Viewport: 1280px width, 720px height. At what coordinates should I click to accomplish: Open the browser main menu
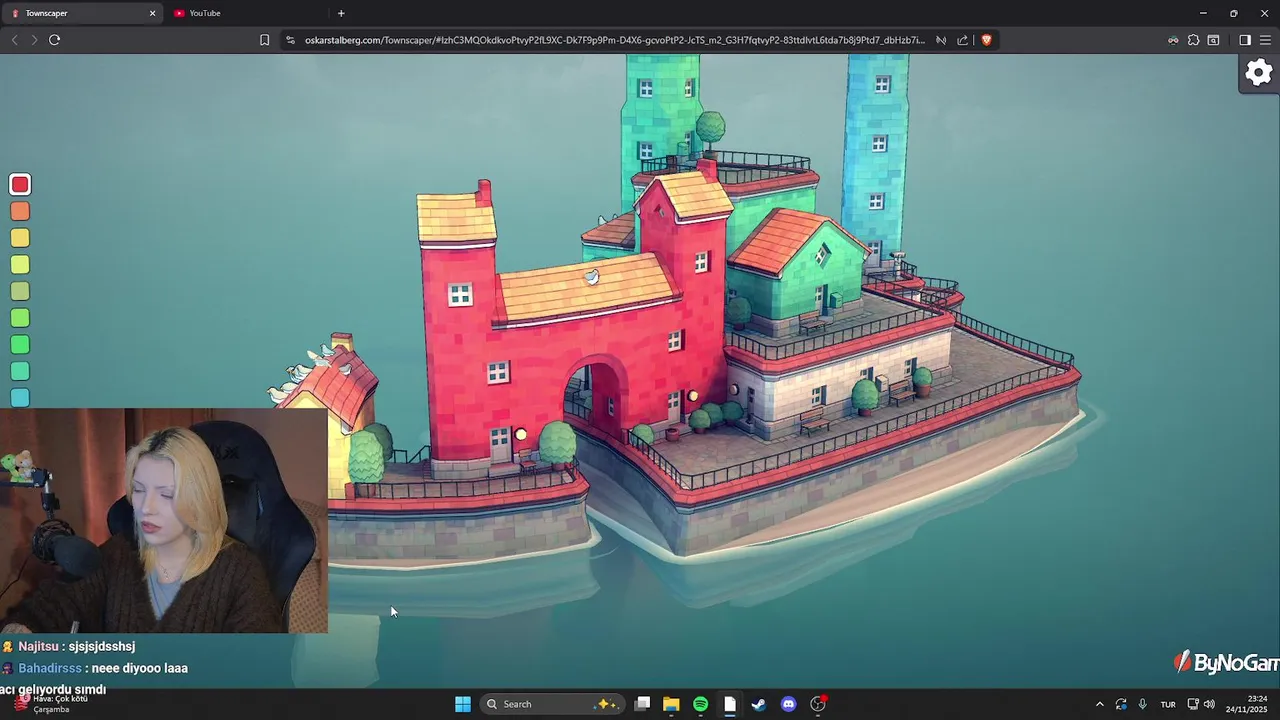pos(1265,40)
